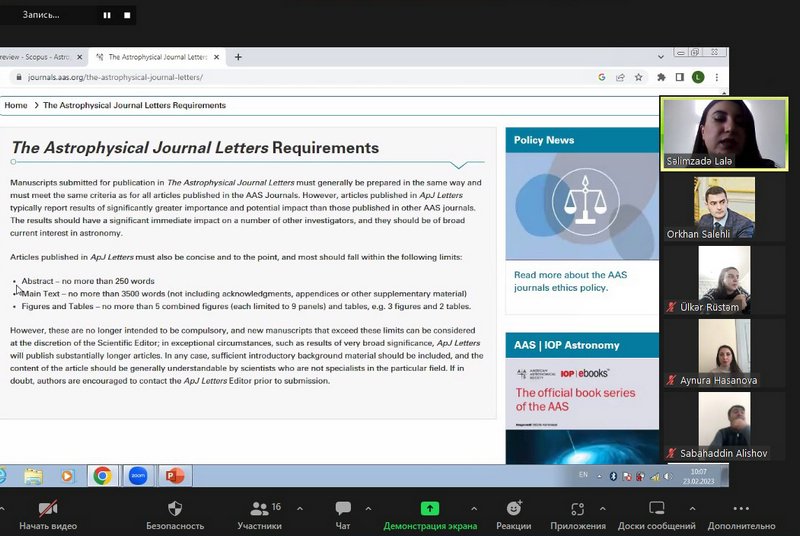Viewport: 800px width, 536px height.
Task: Open Реакции reactions menu
Action: 514,516
